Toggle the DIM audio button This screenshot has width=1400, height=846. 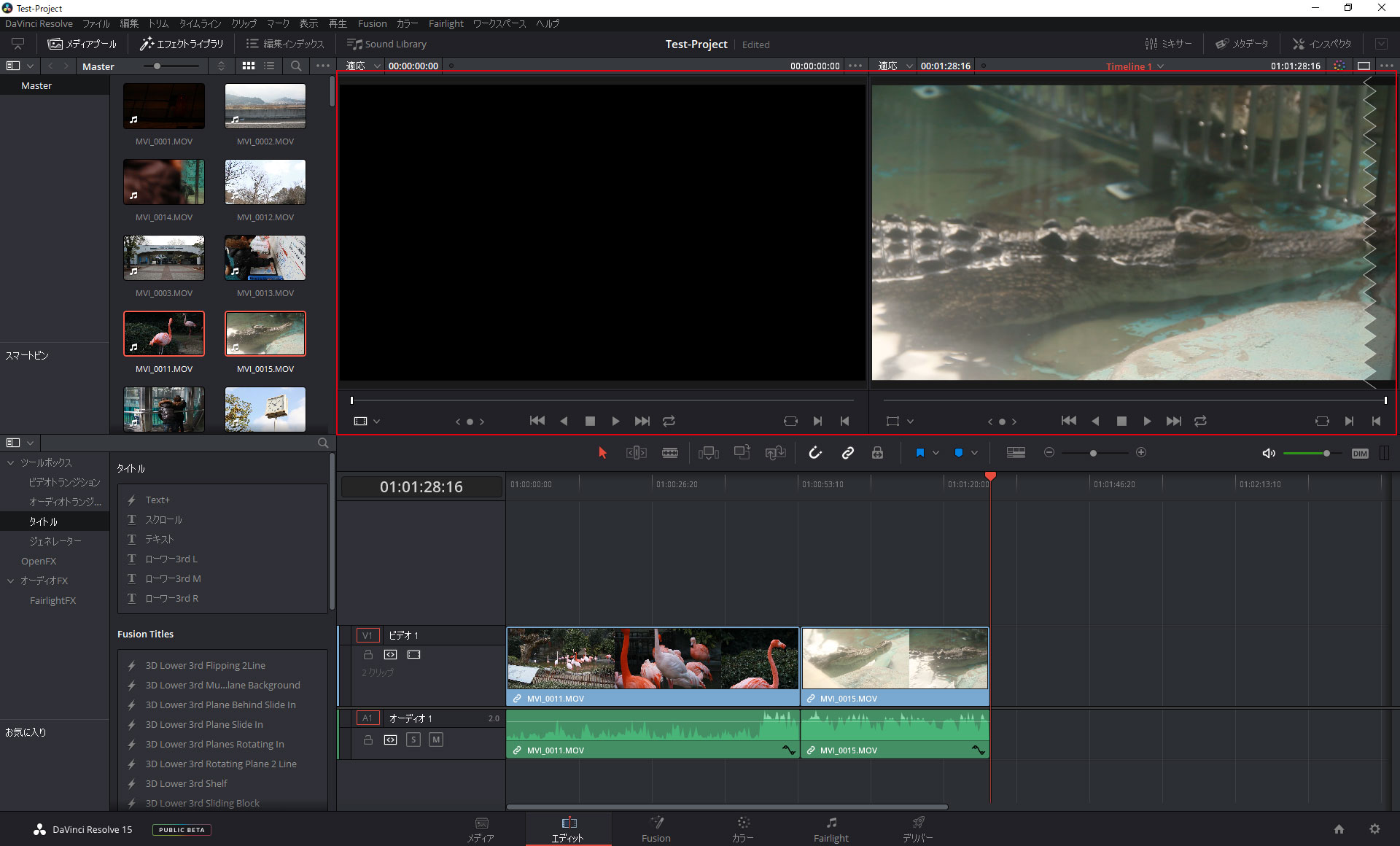(1360, 453)
